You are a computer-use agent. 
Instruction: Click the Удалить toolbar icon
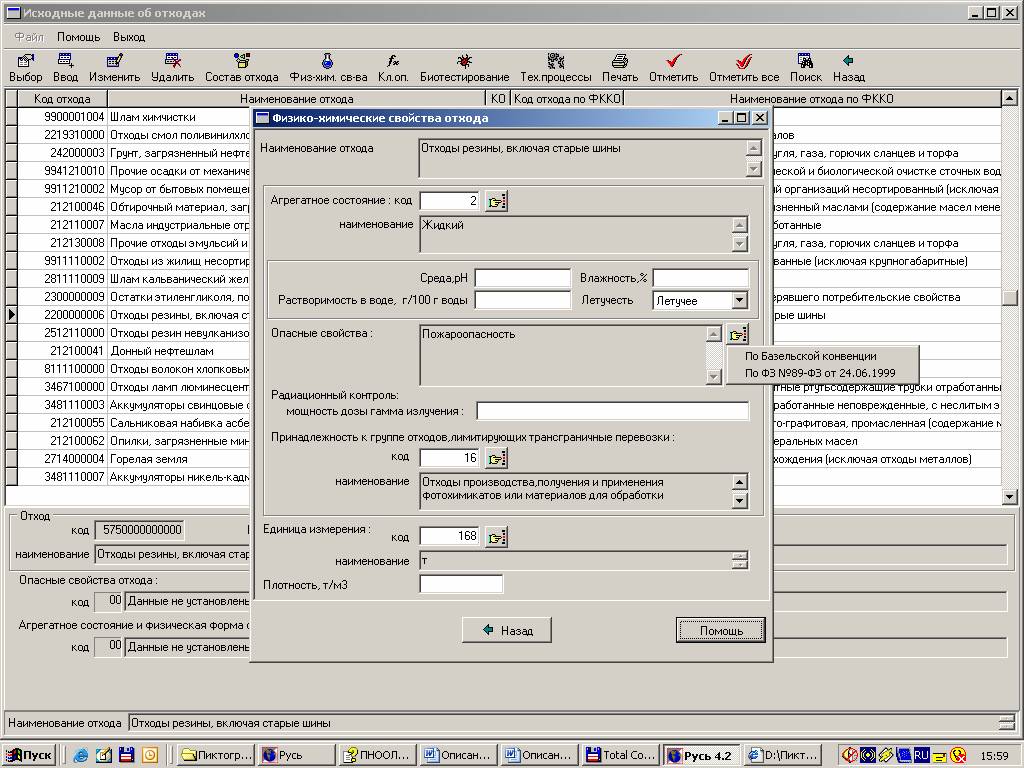[173, 62]
